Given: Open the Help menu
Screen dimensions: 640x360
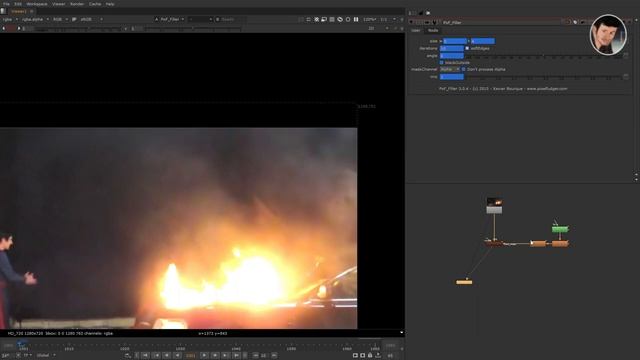Looking at the screenshot, I should tap(110, 4).
